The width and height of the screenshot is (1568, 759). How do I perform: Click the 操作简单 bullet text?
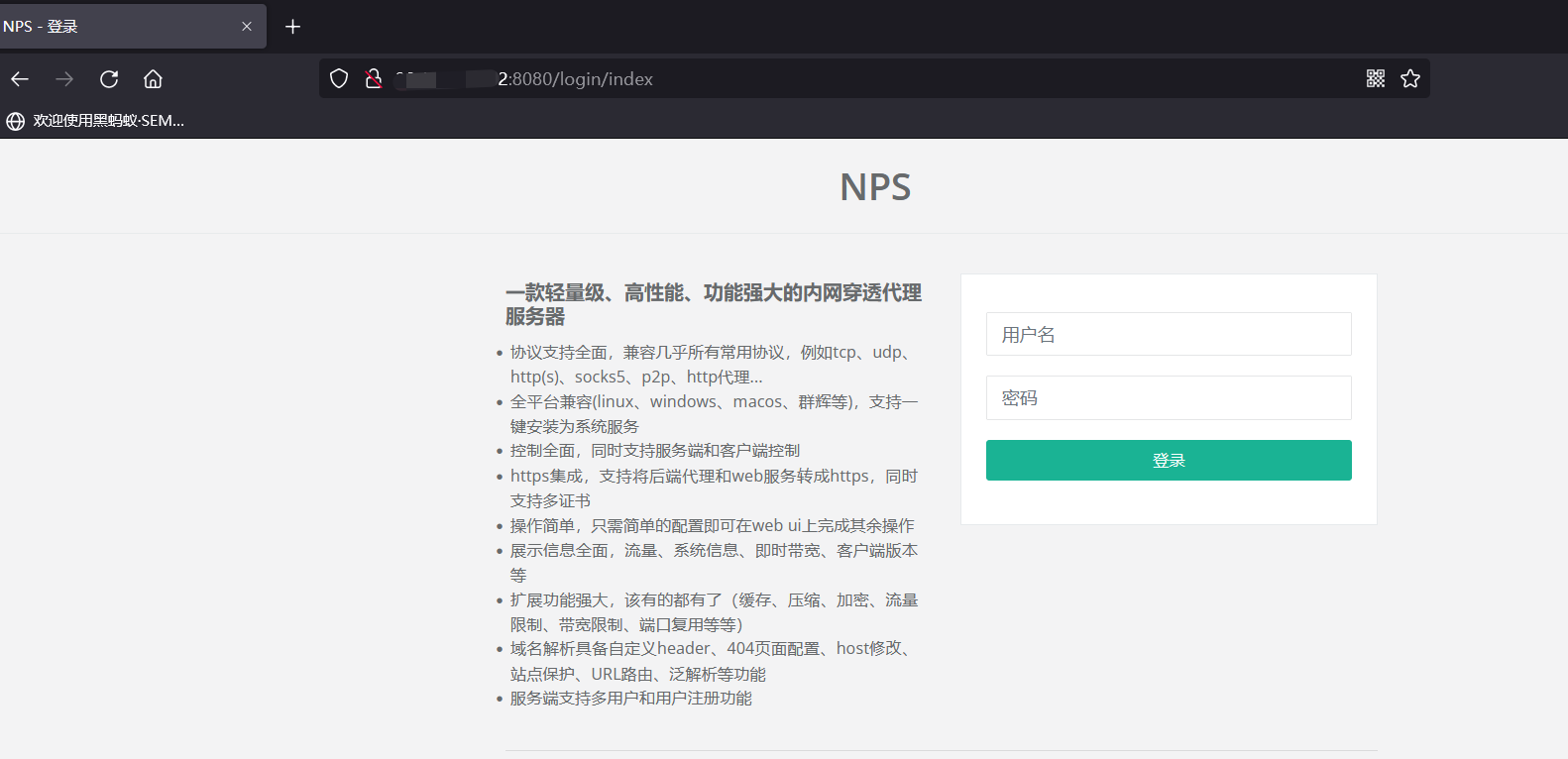[x=713, y=525]
